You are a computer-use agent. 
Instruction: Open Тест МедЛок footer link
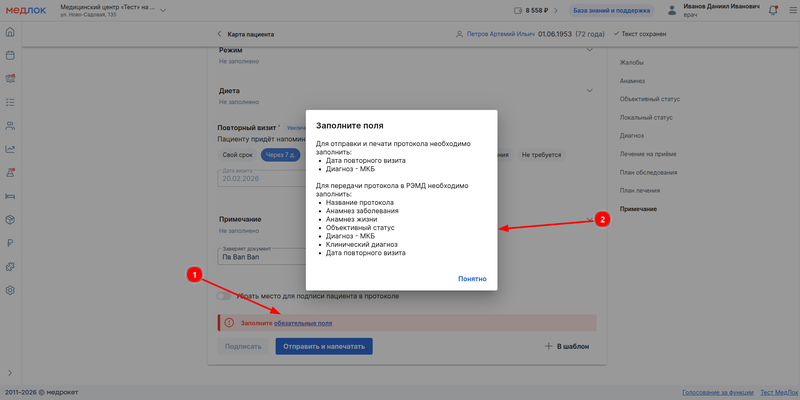pyautogui.click(x=780, y=392)
